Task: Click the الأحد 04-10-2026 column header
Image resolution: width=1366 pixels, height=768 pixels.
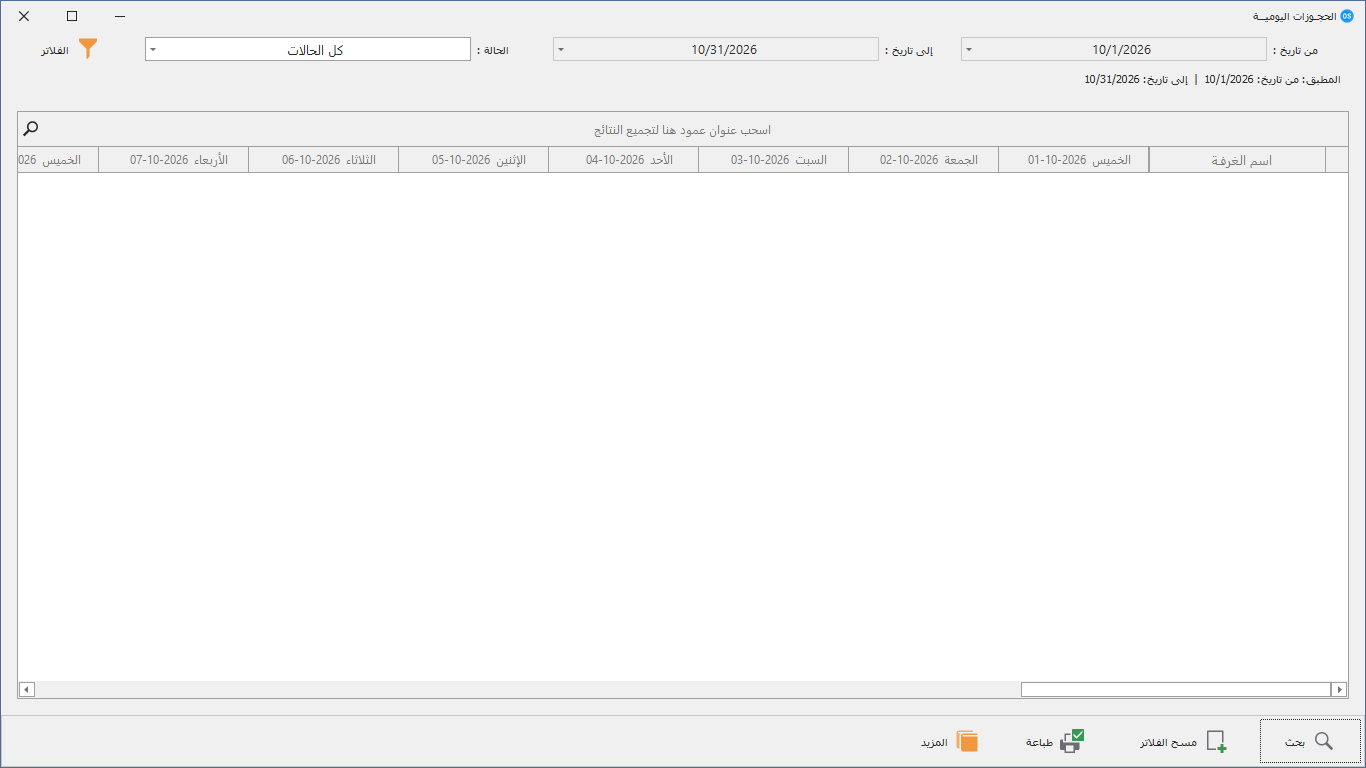Action: [624, 160]
